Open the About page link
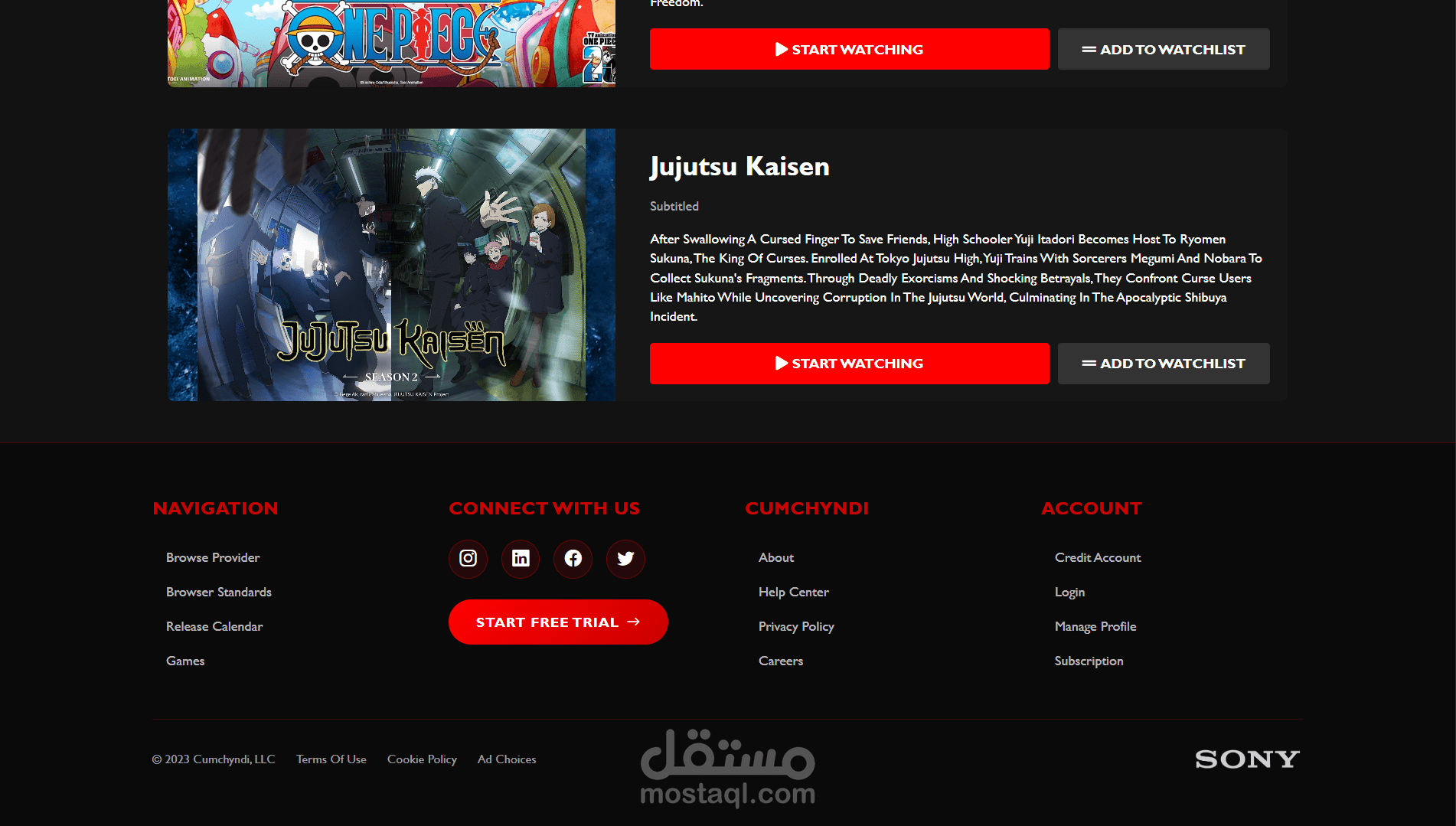 776,557
